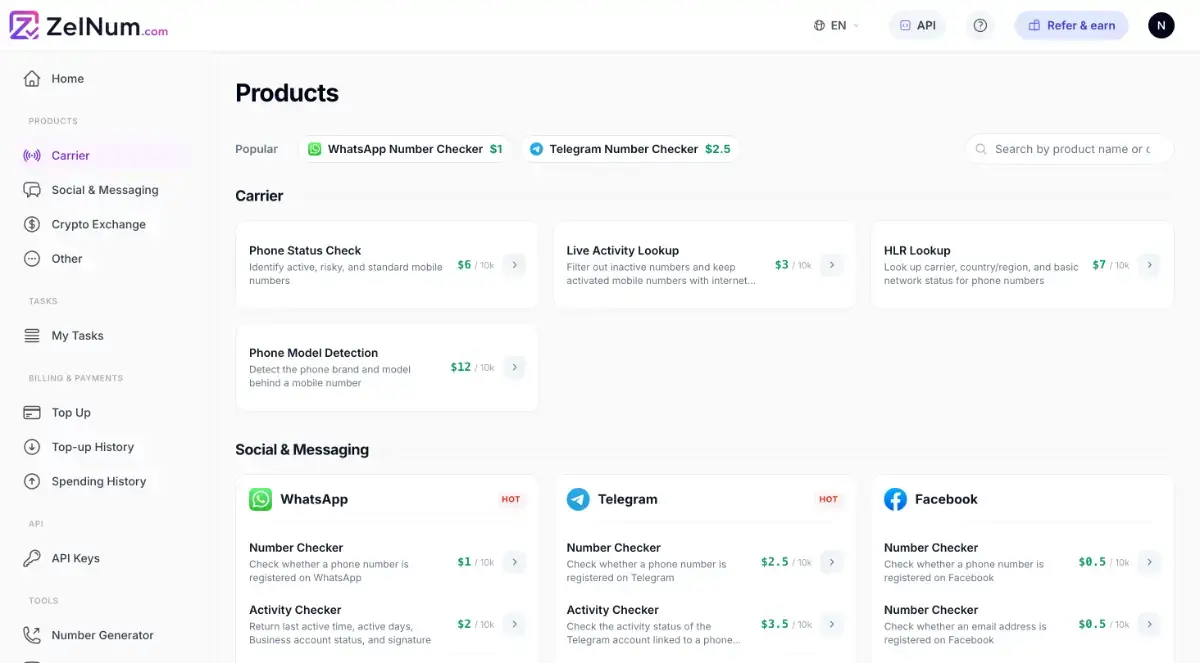This screenshot has height=663, width=1200.
Task: Open the user avatar N
Action: click(1161, 26)
